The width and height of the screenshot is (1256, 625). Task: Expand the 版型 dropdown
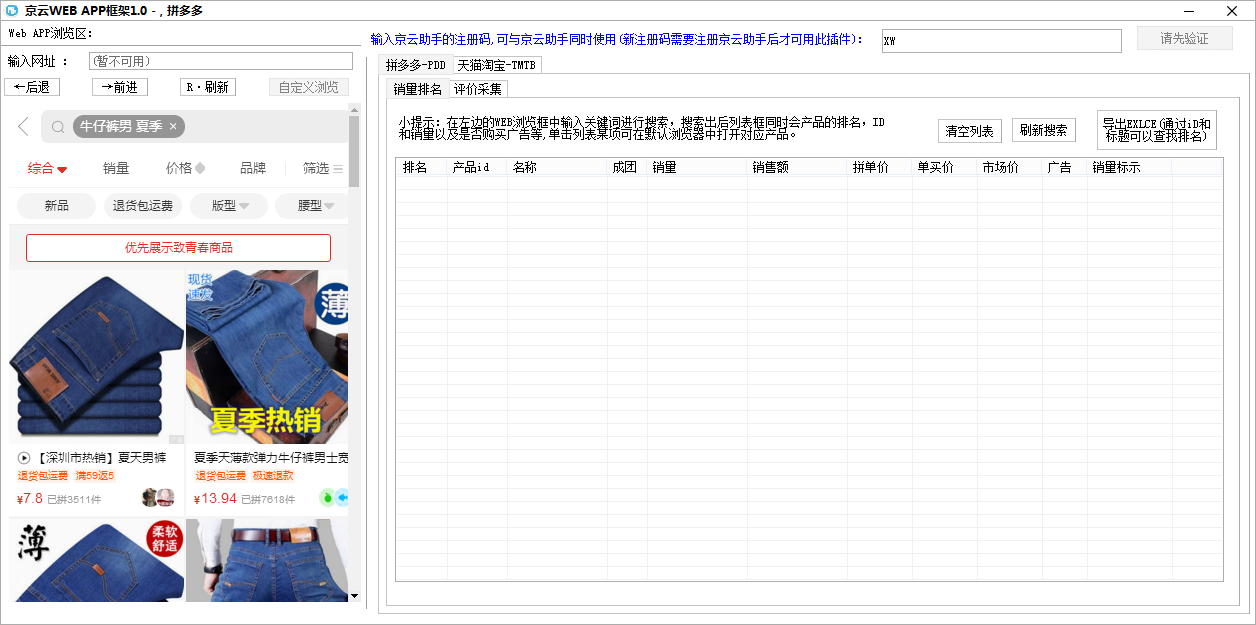tap(229, 206)
